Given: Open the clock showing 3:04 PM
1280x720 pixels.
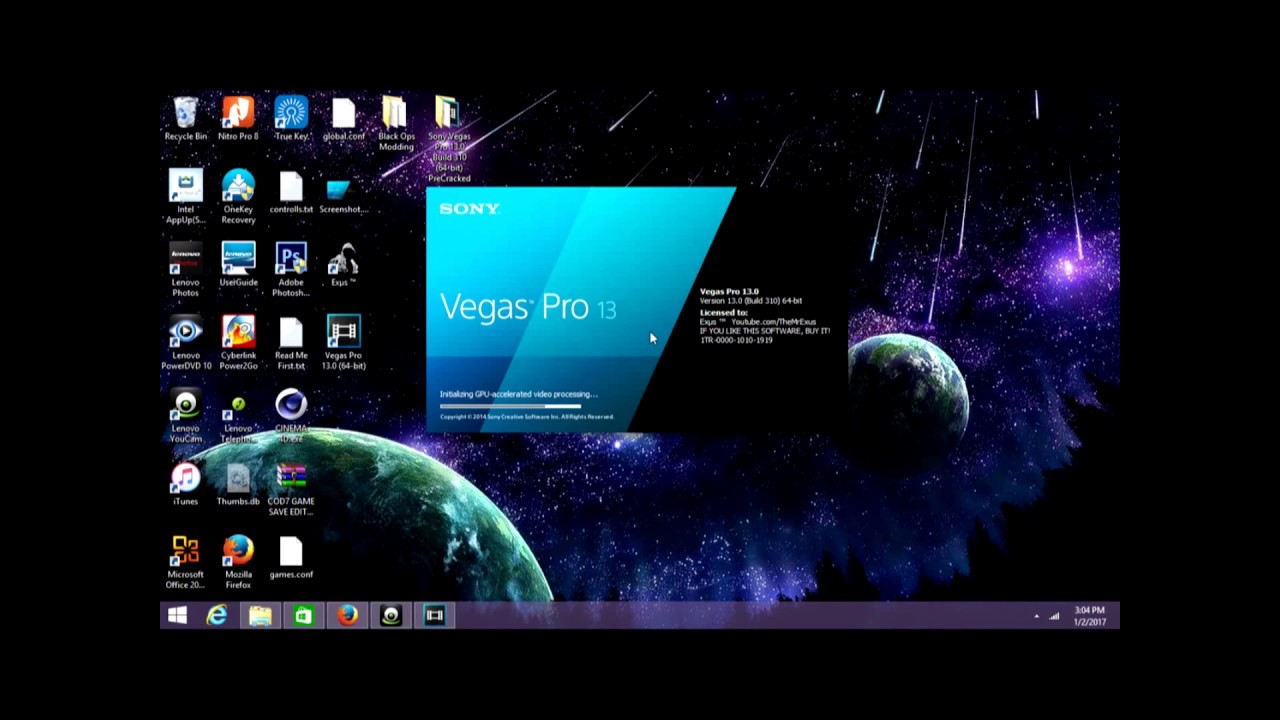Looking at the screenshot, I should (1090, 616).
